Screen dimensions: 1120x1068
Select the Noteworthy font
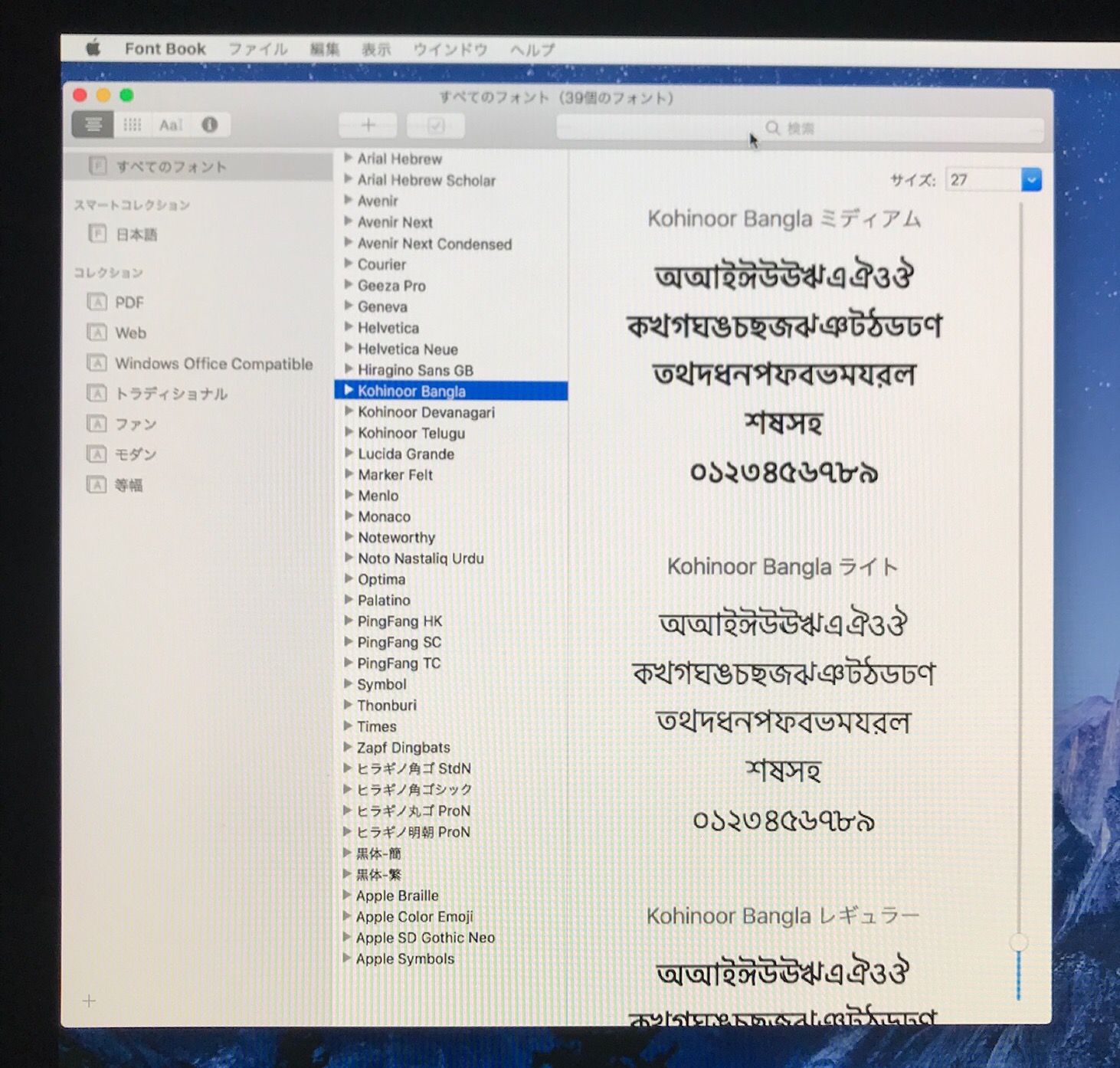click(396, 538)
